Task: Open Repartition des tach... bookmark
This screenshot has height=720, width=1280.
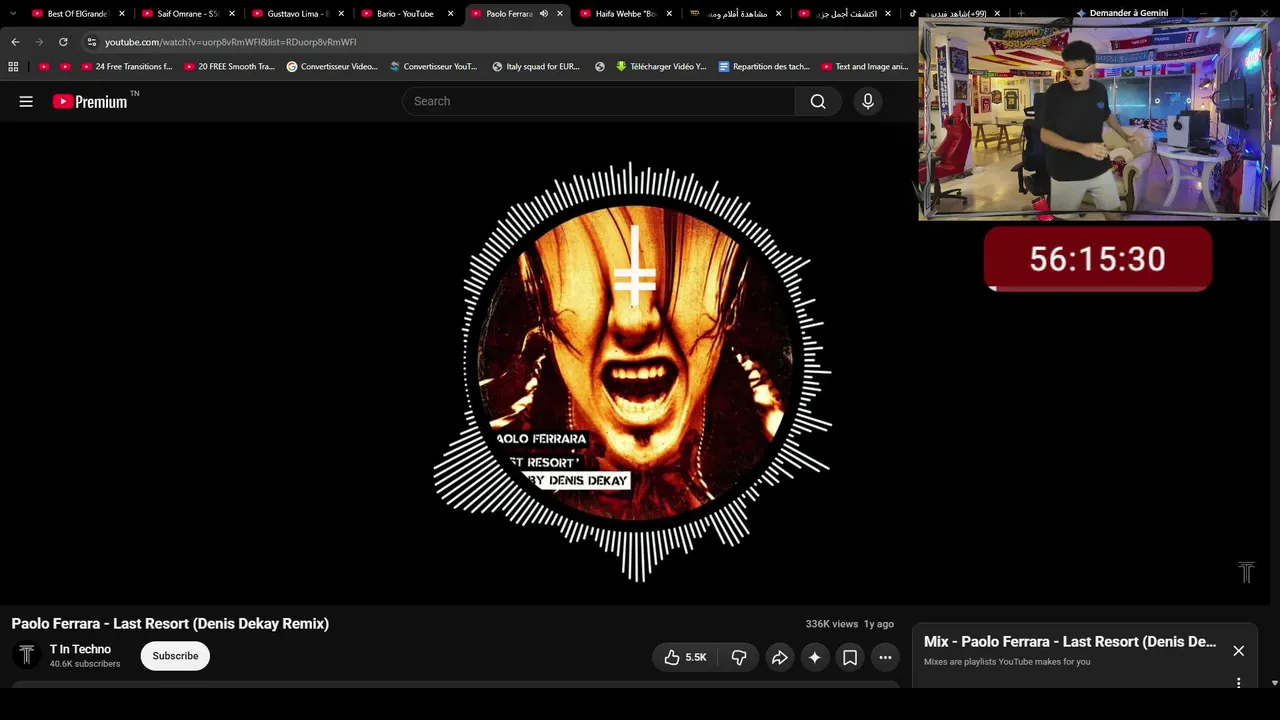Action: point(764,67)
